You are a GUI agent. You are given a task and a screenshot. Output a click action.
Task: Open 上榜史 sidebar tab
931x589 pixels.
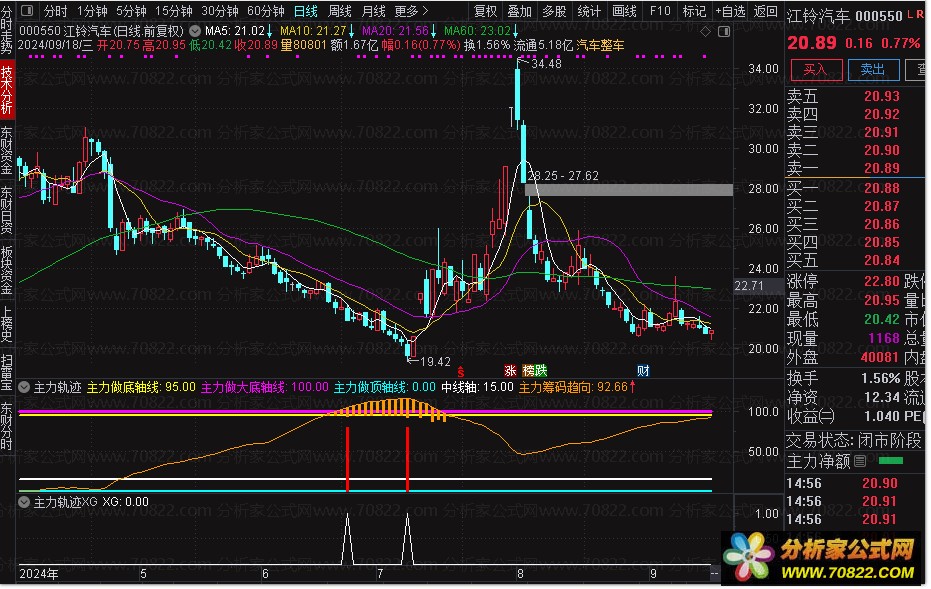click(7, 324)
